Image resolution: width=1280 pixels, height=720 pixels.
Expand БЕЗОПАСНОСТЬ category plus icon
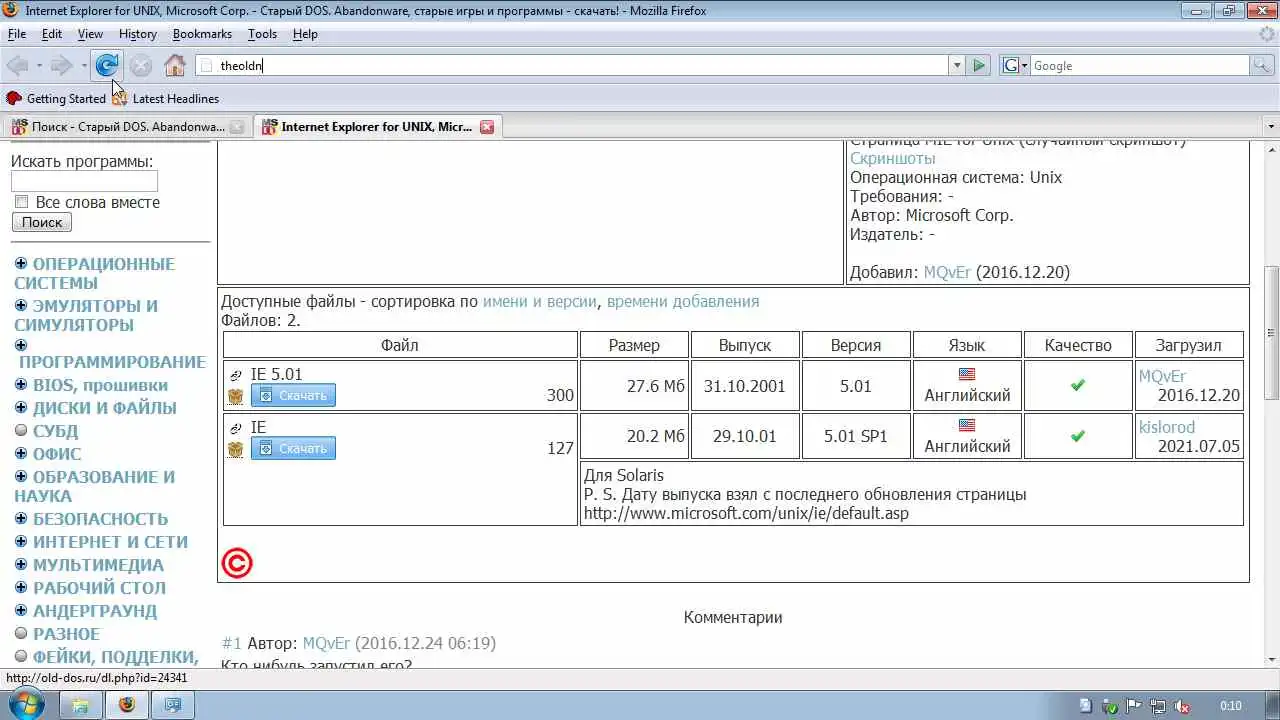click(x=21, y=519)
